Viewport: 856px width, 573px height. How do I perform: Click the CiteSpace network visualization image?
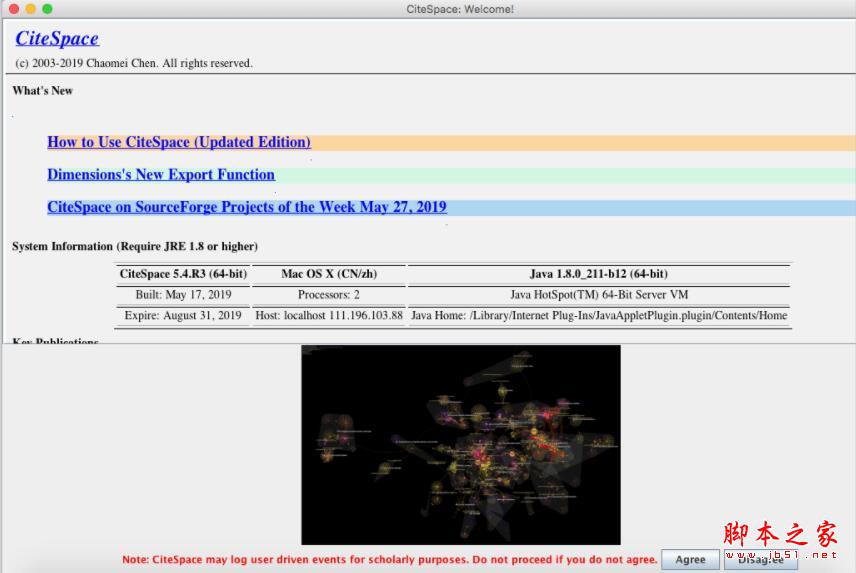(461, 445)
